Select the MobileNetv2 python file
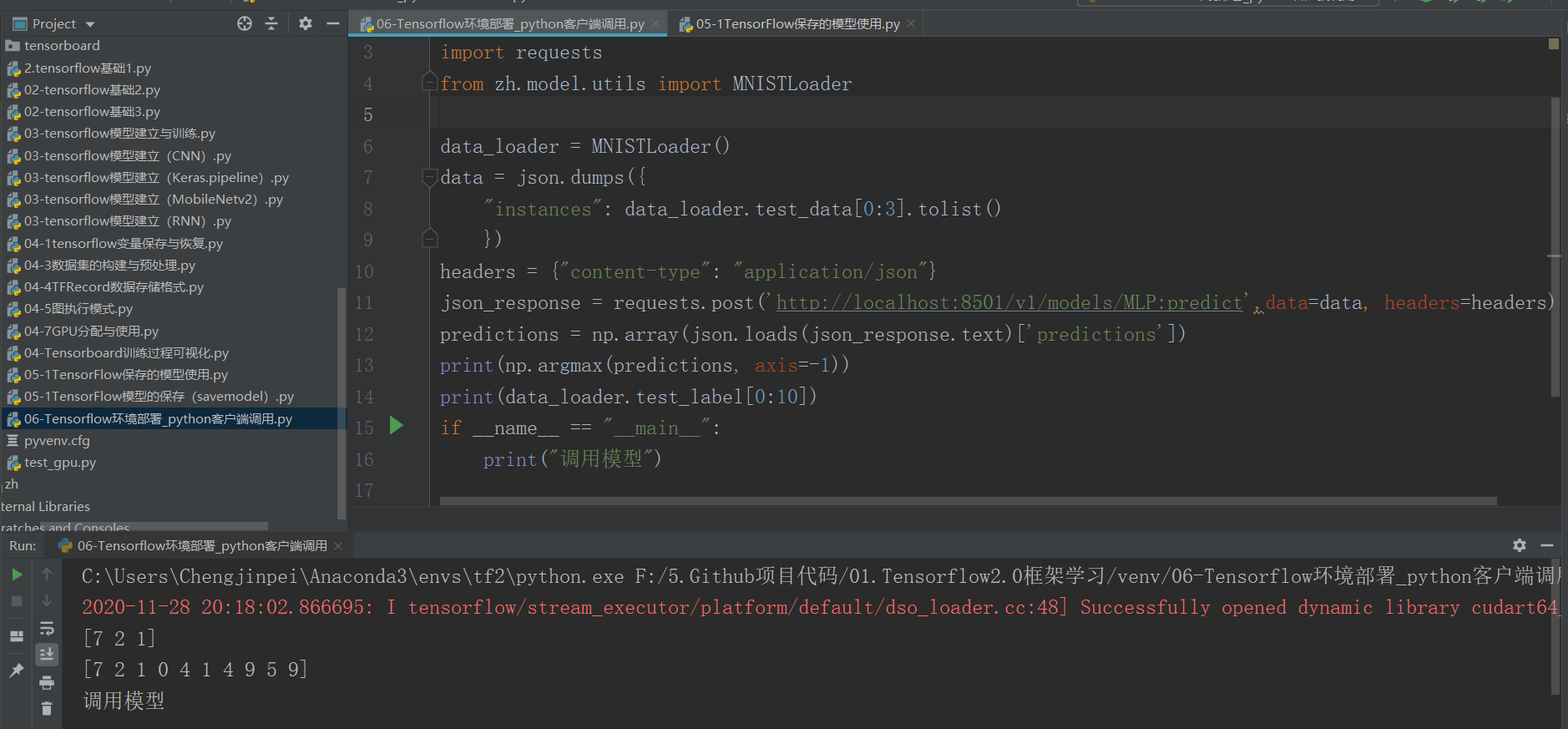Image resolution: width=1568 pixels, height=729 pixels. (x=154, y=200)
